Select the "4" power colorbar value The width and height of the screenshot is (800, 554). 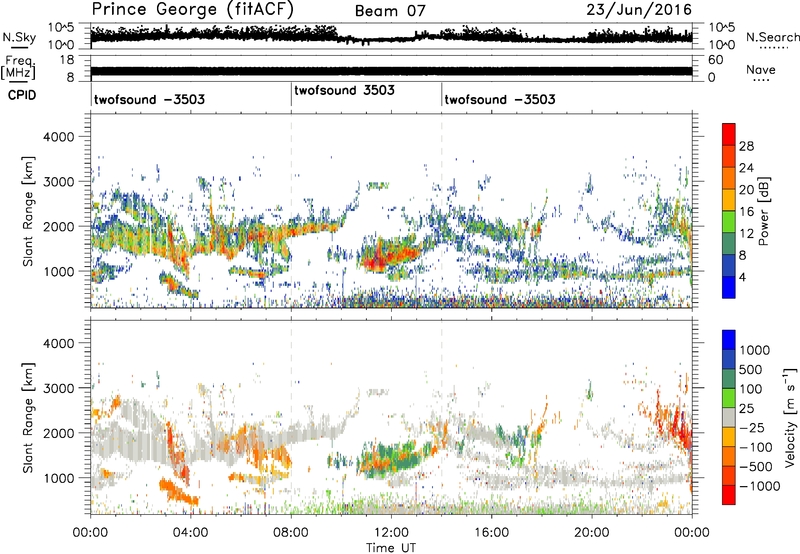(x=742, y=278)
